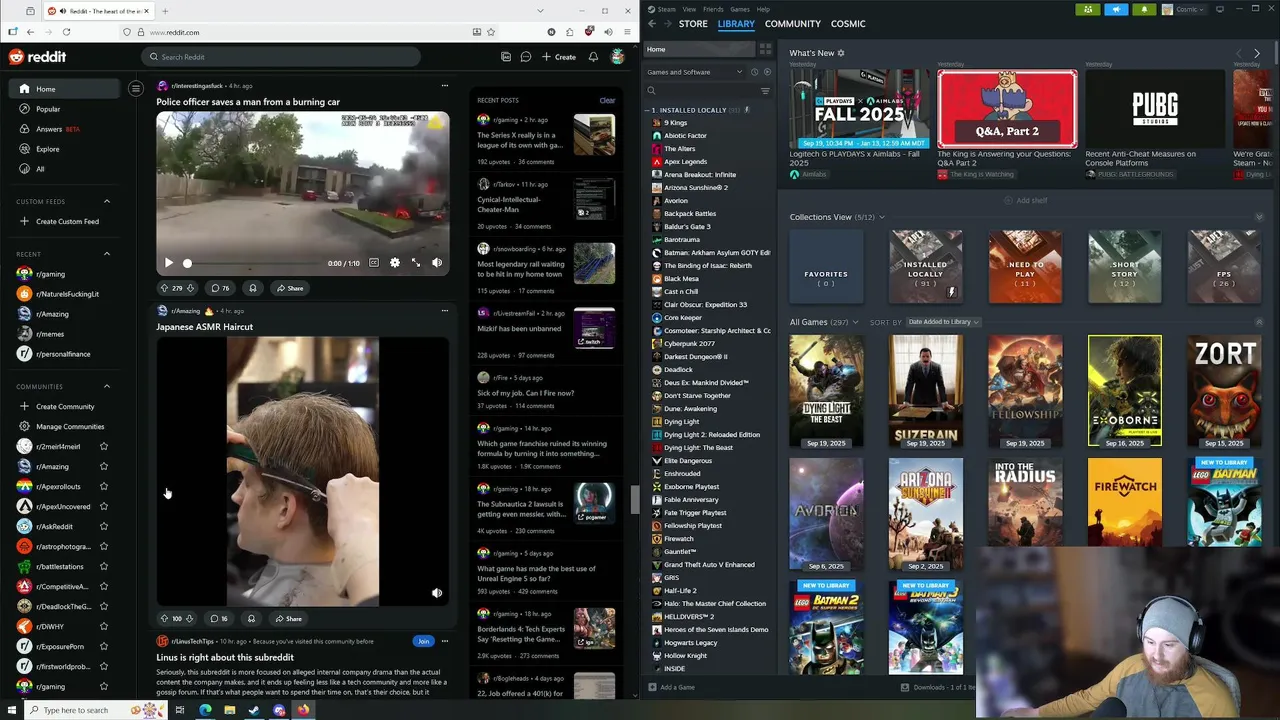Image resolution: width=1280 pixels, height=720 pixels.
Task: Favorite r/Apexrollouts with star toggle
Action: tap(104, 486)
